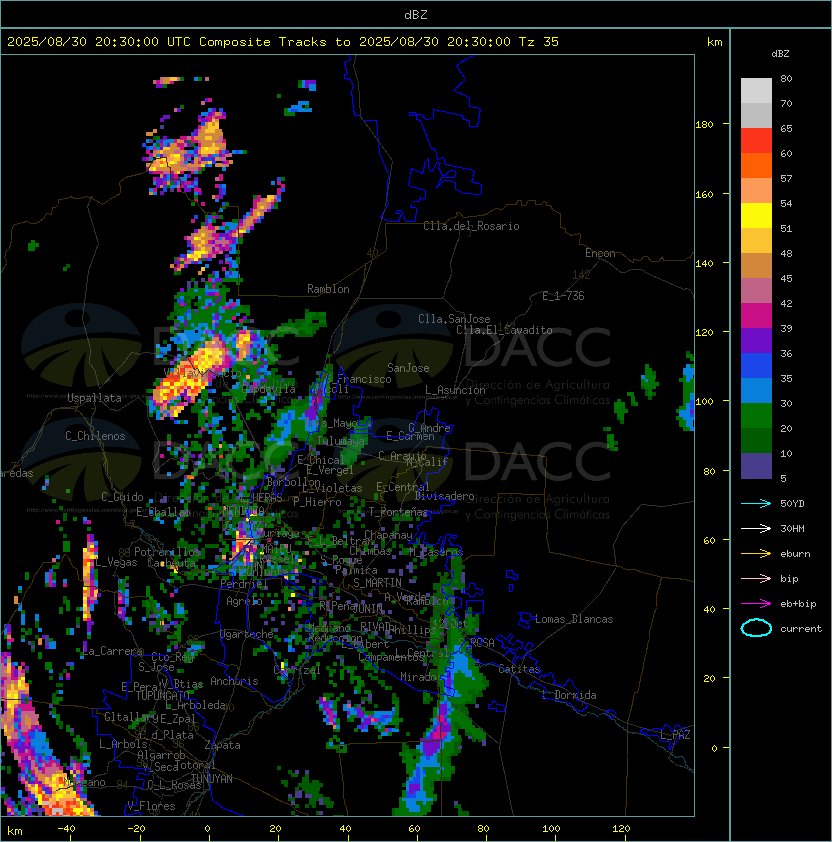Select the red 60 dBZ color swatch
Image resolution: width=832 pixels, height=842 pixels.
click(x=756, y=141)
